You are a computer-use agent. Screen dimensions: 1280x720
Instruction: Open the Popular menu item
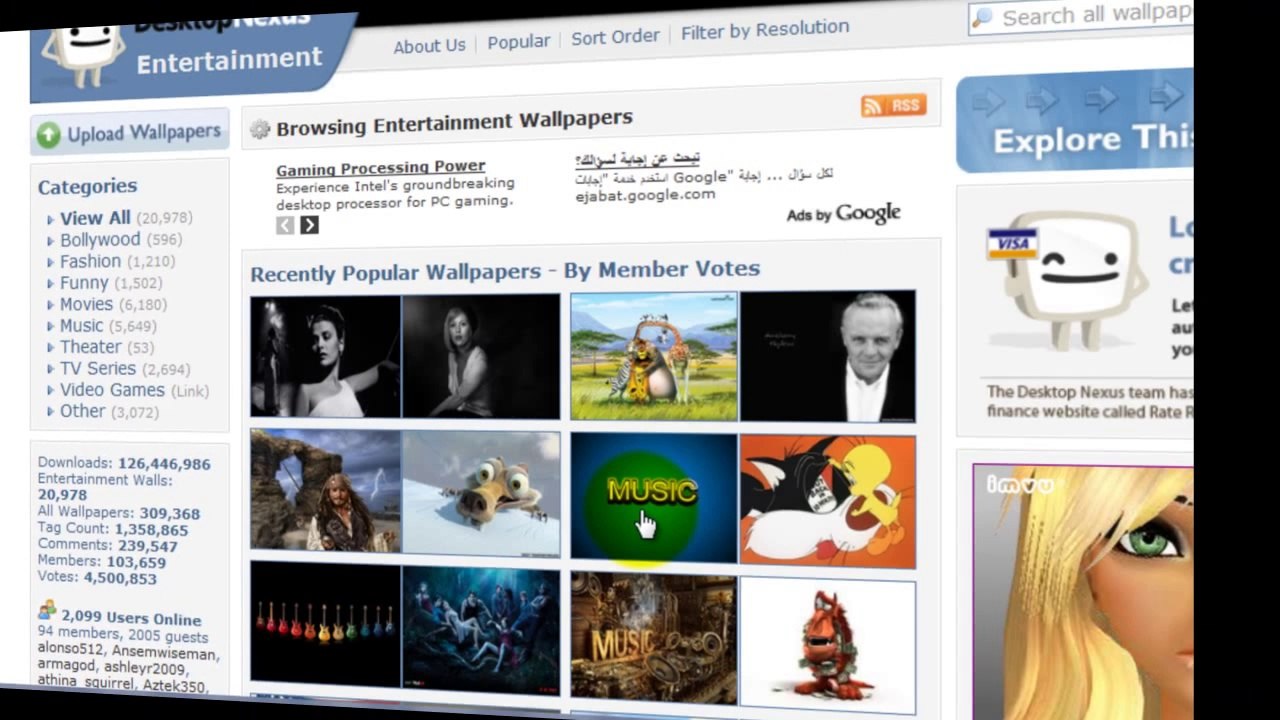point(518,41)
